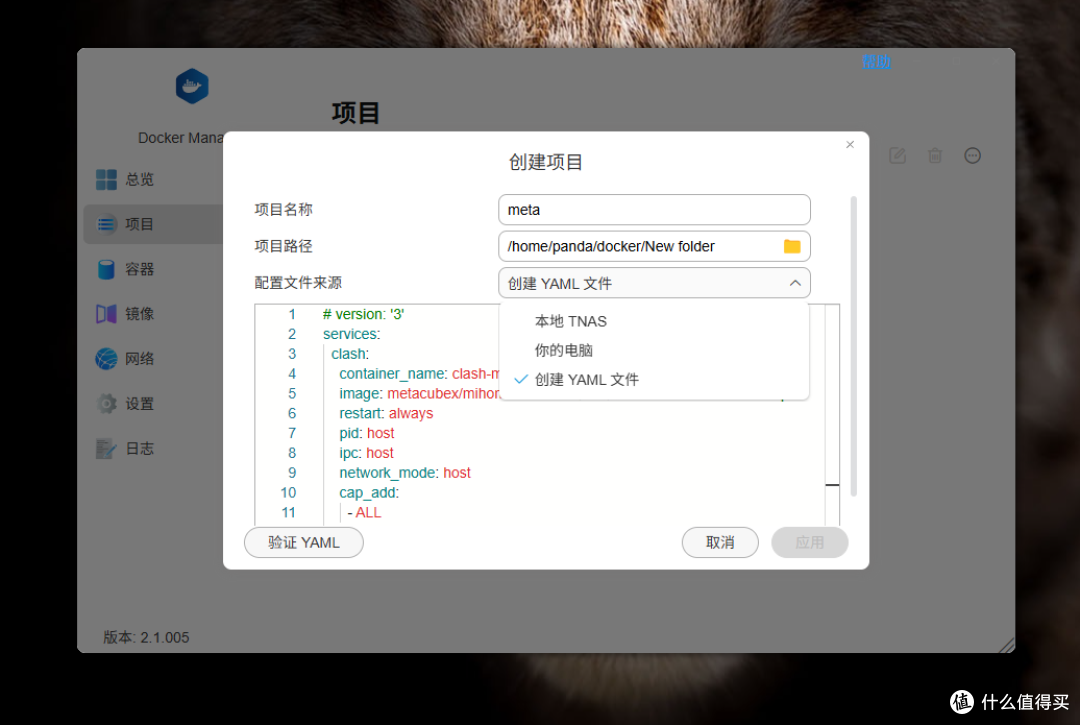Click the 'network_mode: host' code line
The width and height of the screenshot is (1080, 725).
(x=404, y=473)
